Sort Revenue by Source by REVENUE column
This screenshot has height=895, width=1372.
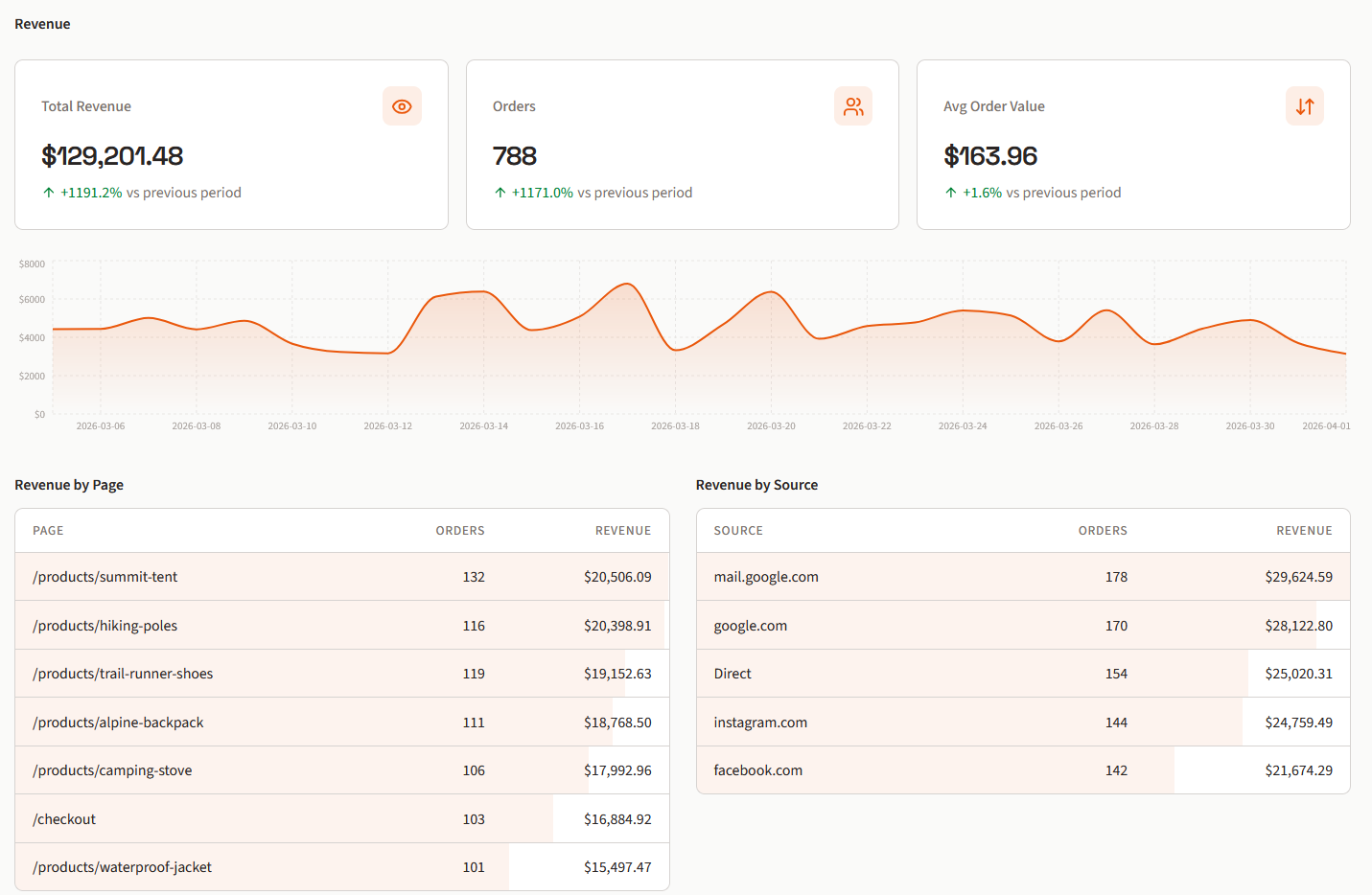[1304, 530]
